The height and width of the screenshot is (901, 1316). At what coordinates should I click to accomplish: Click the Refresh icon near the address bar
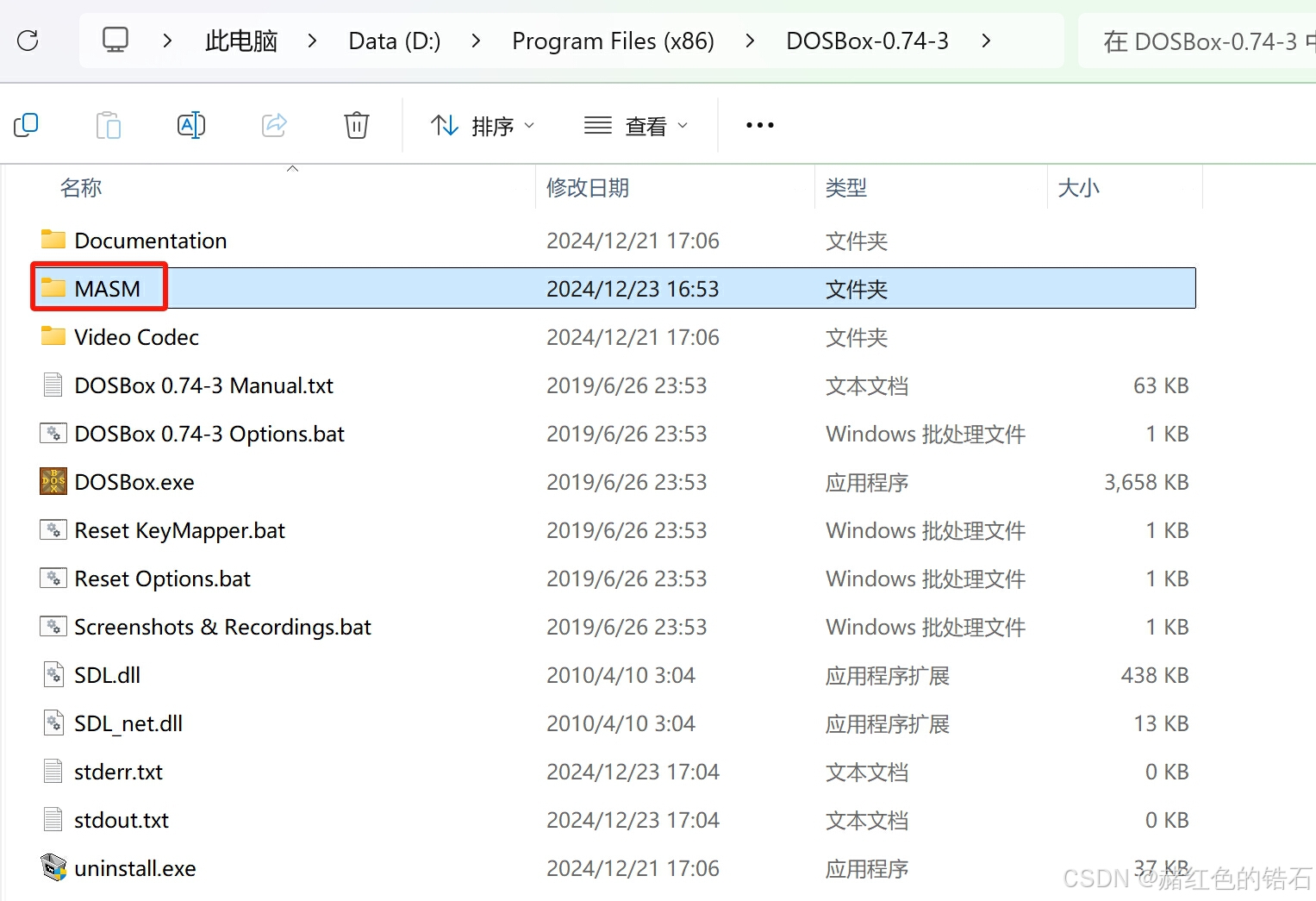click(x=28, y=40)
